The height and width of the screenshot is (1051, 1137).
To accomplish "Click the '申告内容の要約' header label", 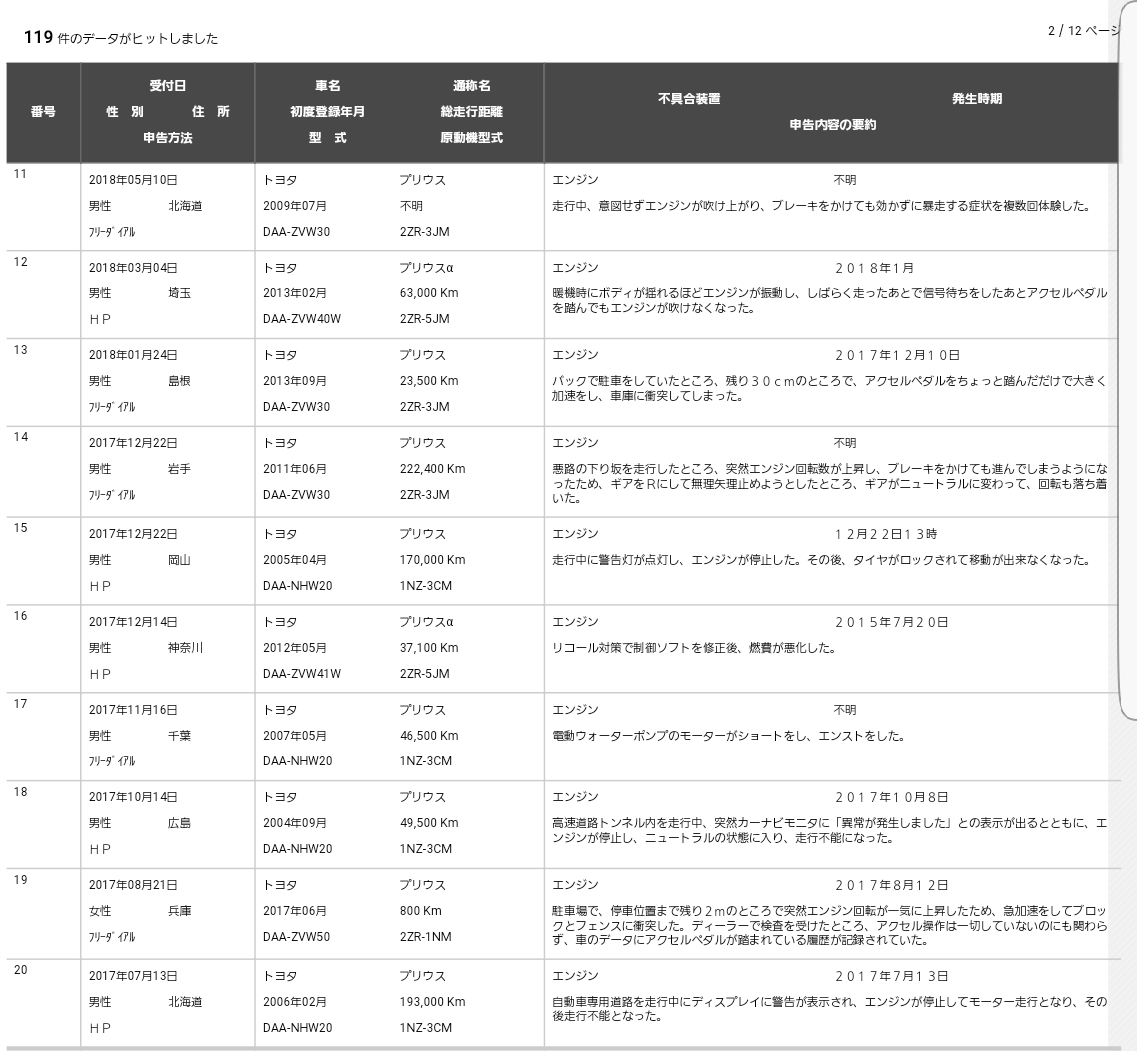I will (x=832, y=125).
